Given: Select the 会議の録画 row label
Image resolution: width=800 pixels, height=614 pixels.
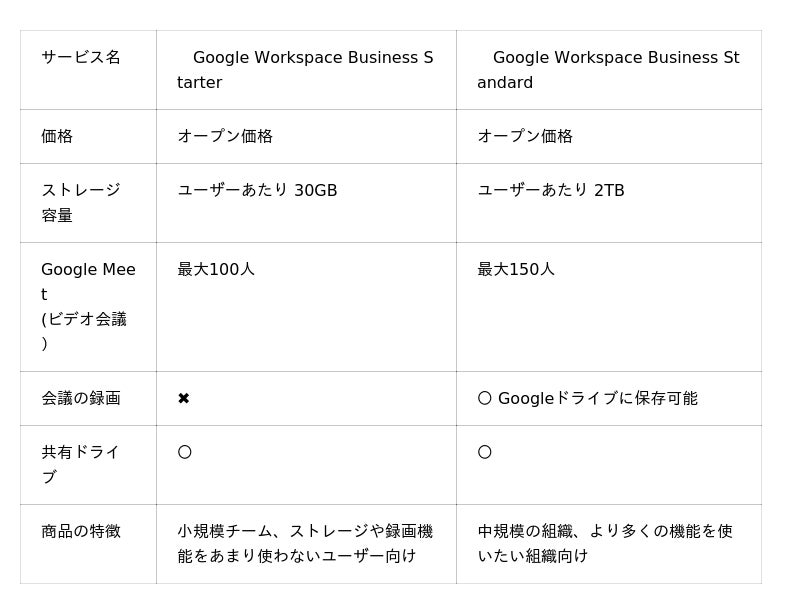Looking at the screenshot, I should click(x=81, y=398).
